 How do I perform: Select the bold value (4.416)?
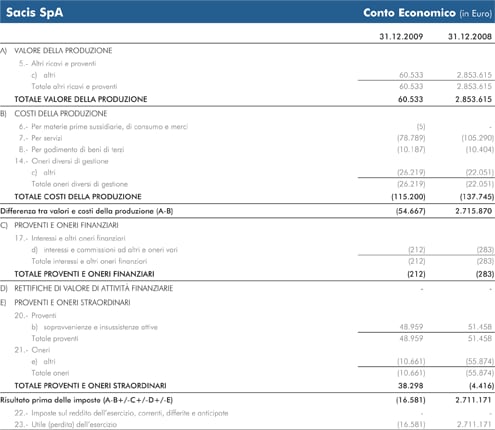[x=481, y=386]
